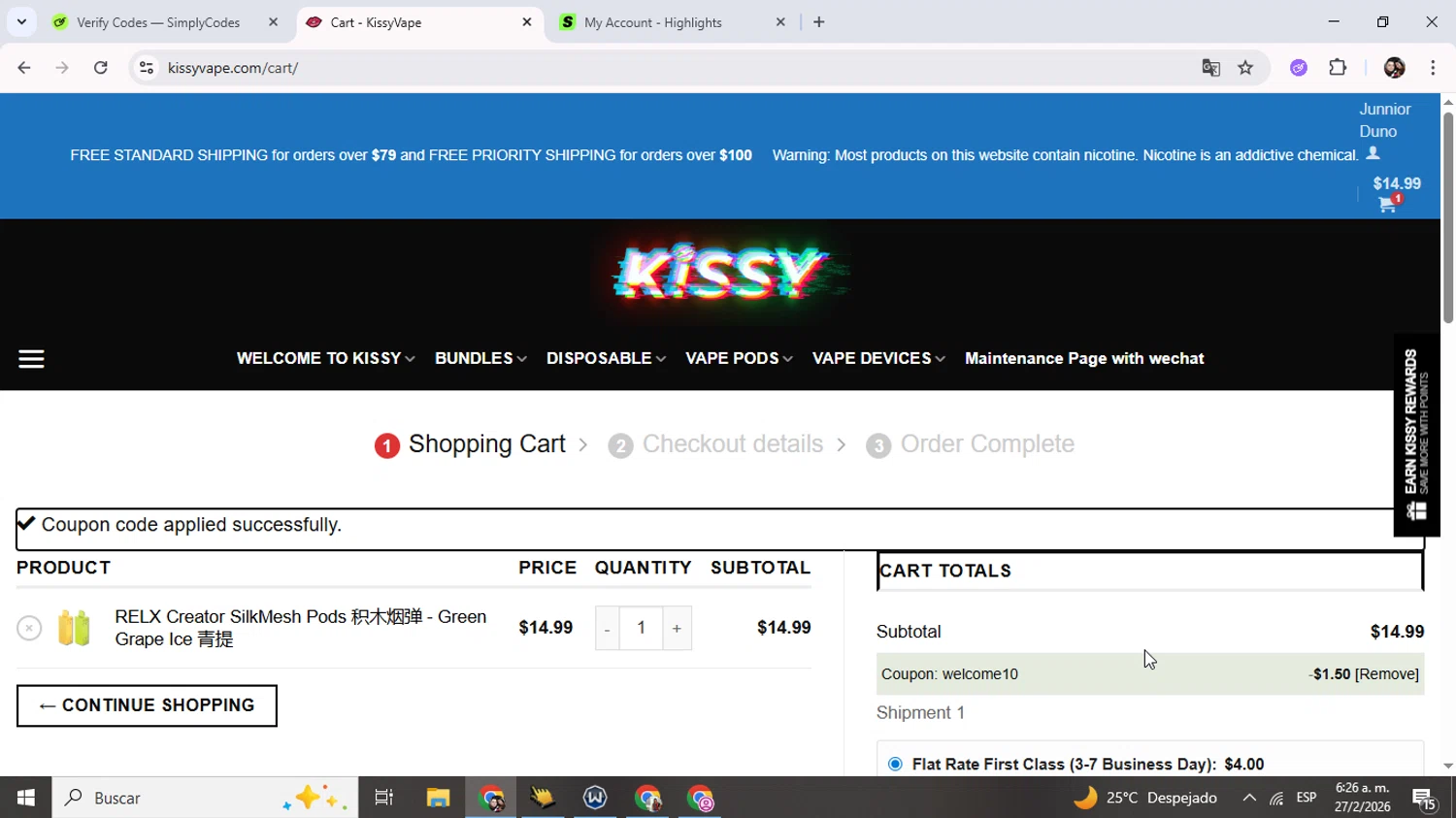This screenshot has height=818, width=1456.
Task: Open site information icon in address bar
Action: [x=147, y=68]
